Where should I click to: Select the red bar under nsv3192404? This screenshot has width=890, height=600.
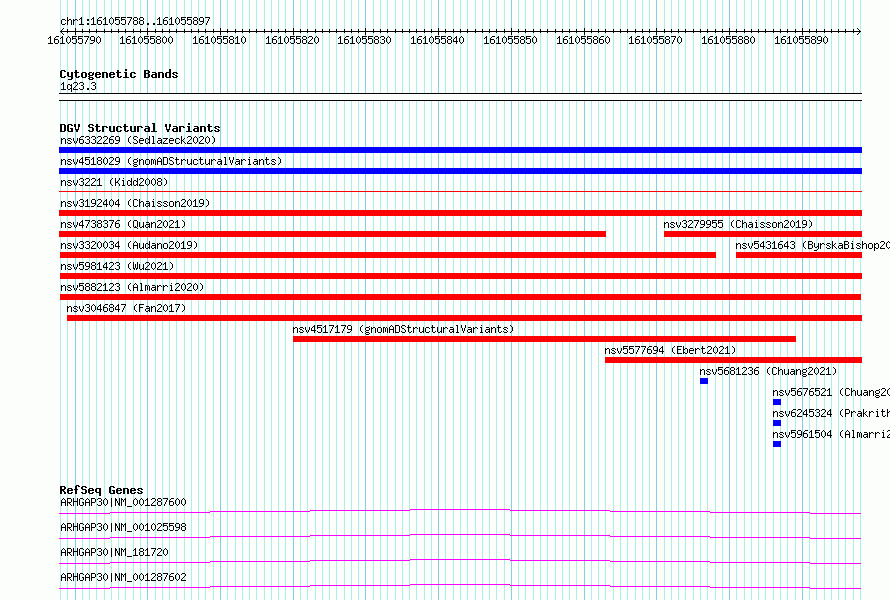coord(460,213)
